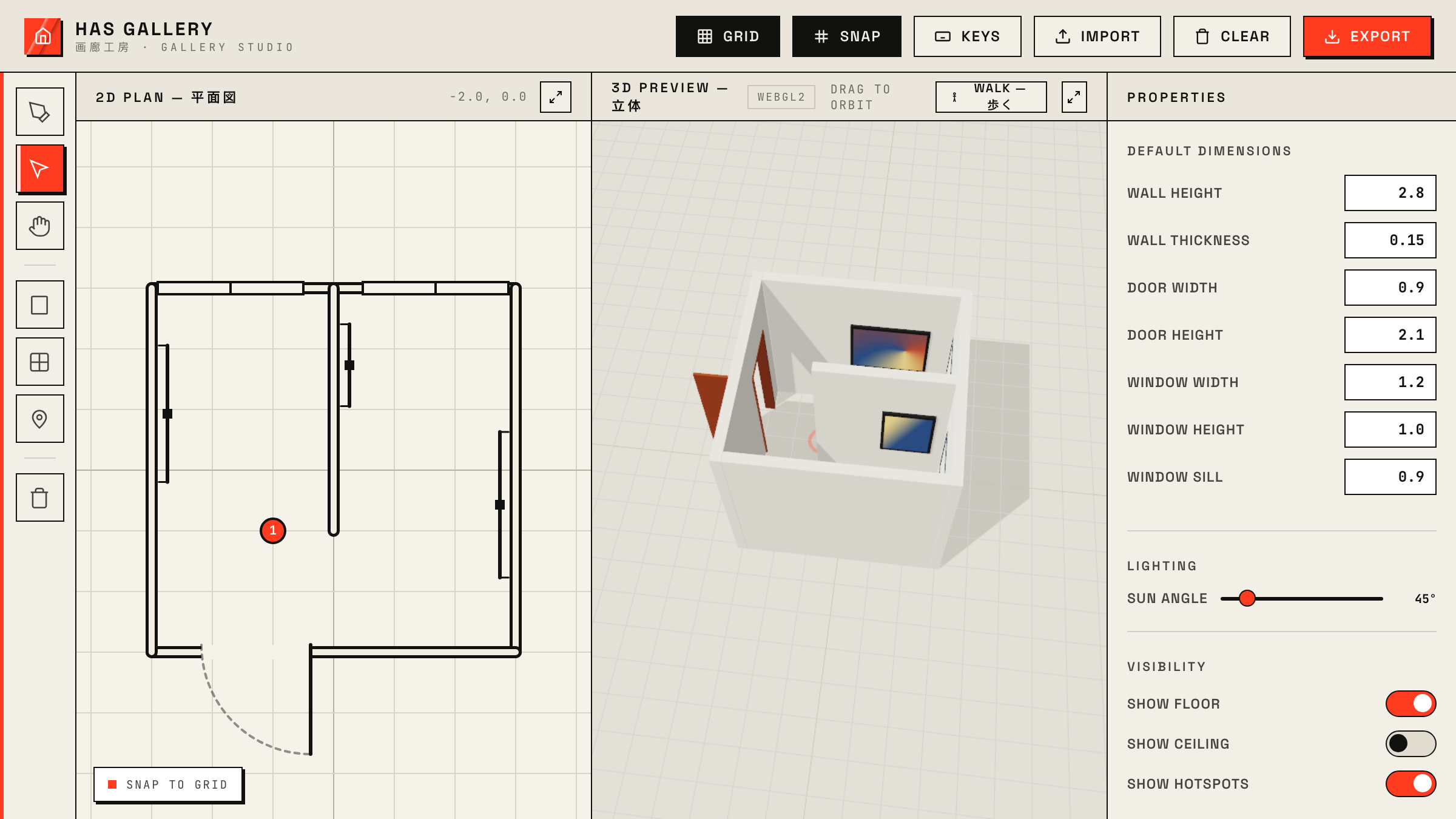
Task: Toggle the Grid button
Action: 728,36
